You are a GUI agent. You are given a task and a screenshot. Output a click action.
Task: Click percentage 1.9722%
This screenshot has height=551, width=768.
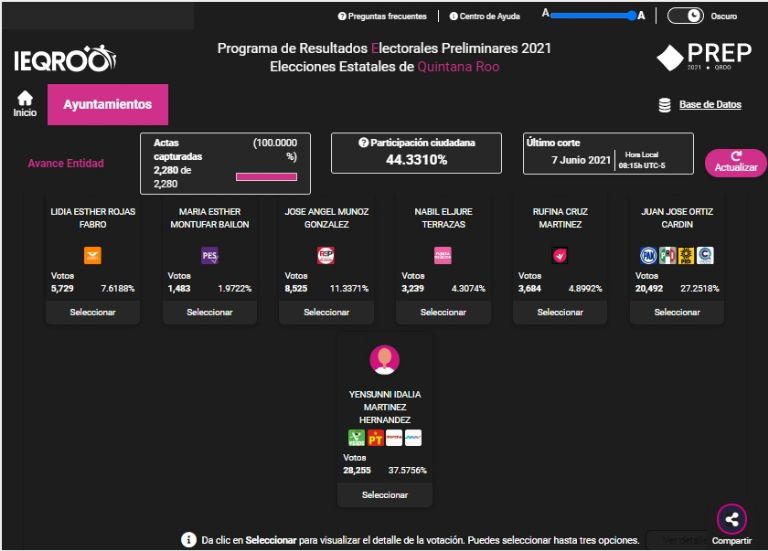coord(235,288)
